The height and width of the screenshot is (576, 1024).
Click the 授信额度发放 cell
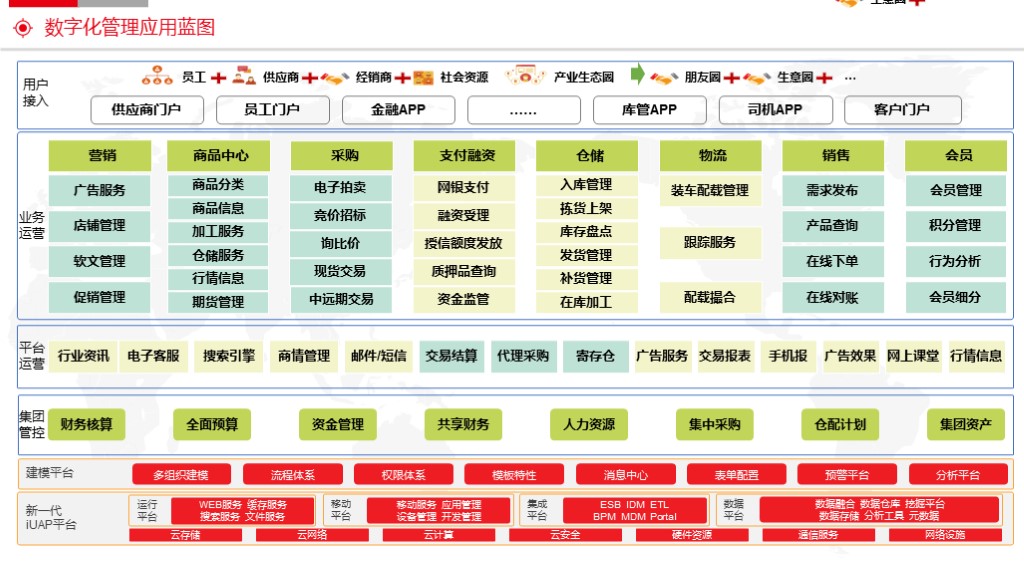(x=464, y=244)
